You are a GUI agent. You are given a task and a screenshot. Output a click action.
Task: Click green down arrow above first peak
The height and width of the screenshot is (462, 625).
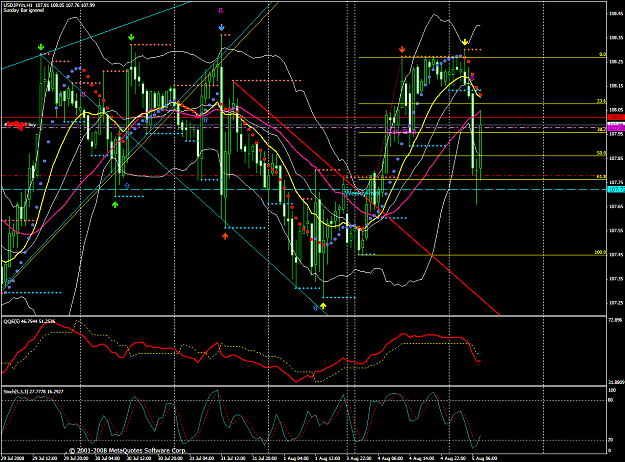coord(41,47)
